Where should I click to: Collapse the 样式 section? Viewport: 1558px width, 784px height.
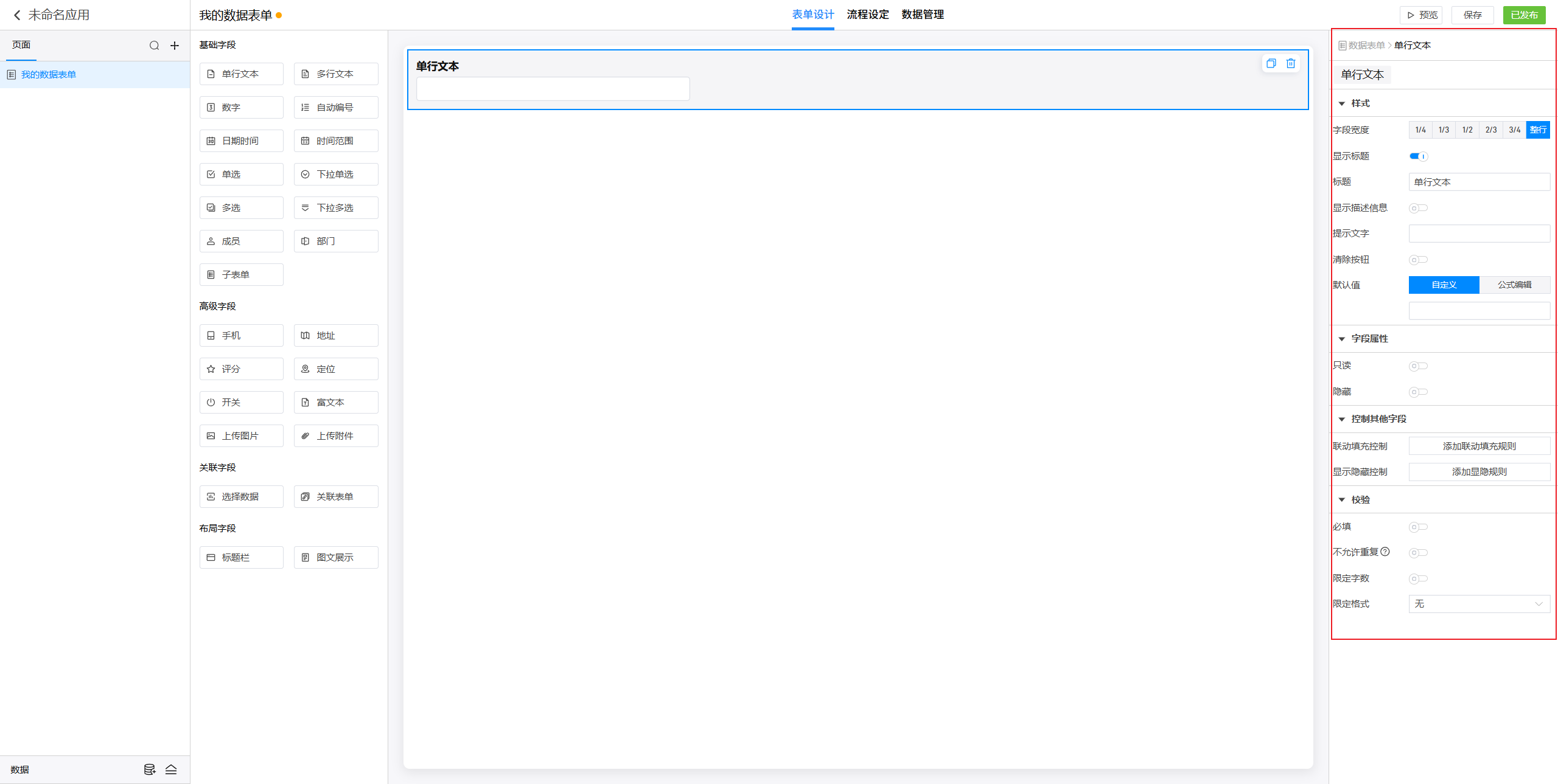click(1342, 103)
